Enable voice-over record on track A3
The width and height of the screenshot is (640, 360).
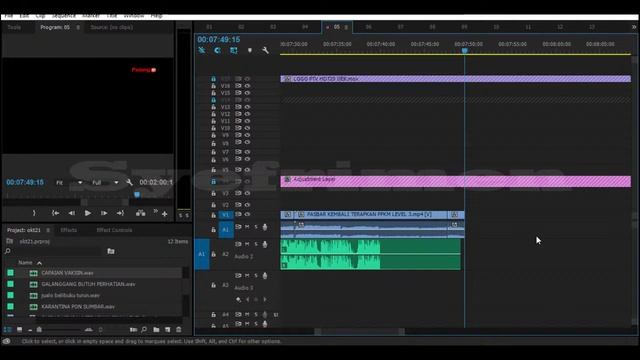point(265,276)
